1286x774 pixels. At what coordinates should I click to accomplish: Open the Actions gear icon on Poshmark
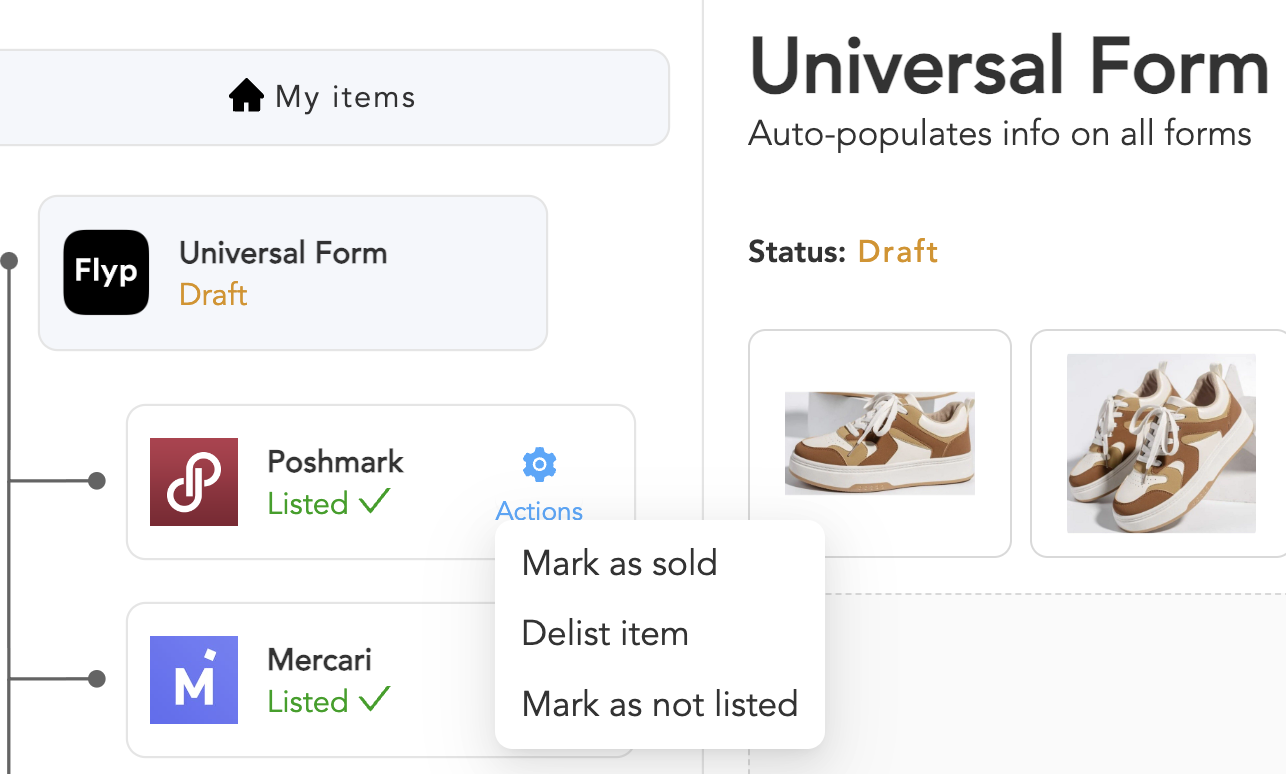click(538, 463)
